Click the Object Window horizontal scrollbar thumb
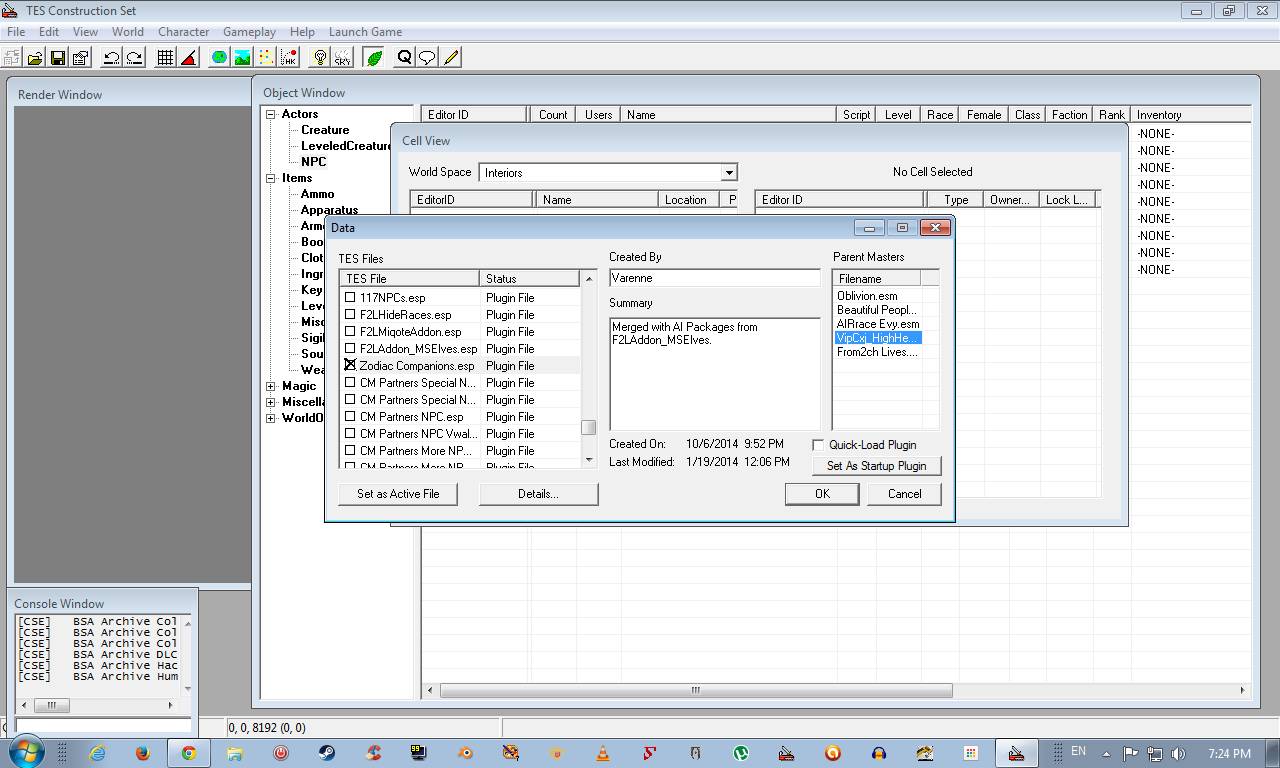1280x768 pixels. pyautogui.click(x=696, y=690)
